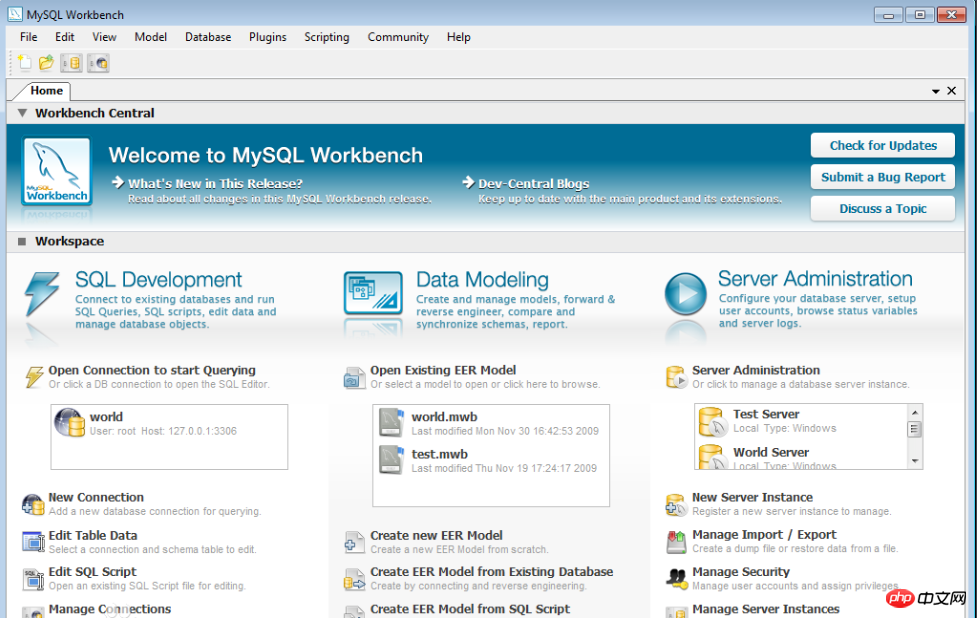Open the Database menu

(x=207, y=37)
